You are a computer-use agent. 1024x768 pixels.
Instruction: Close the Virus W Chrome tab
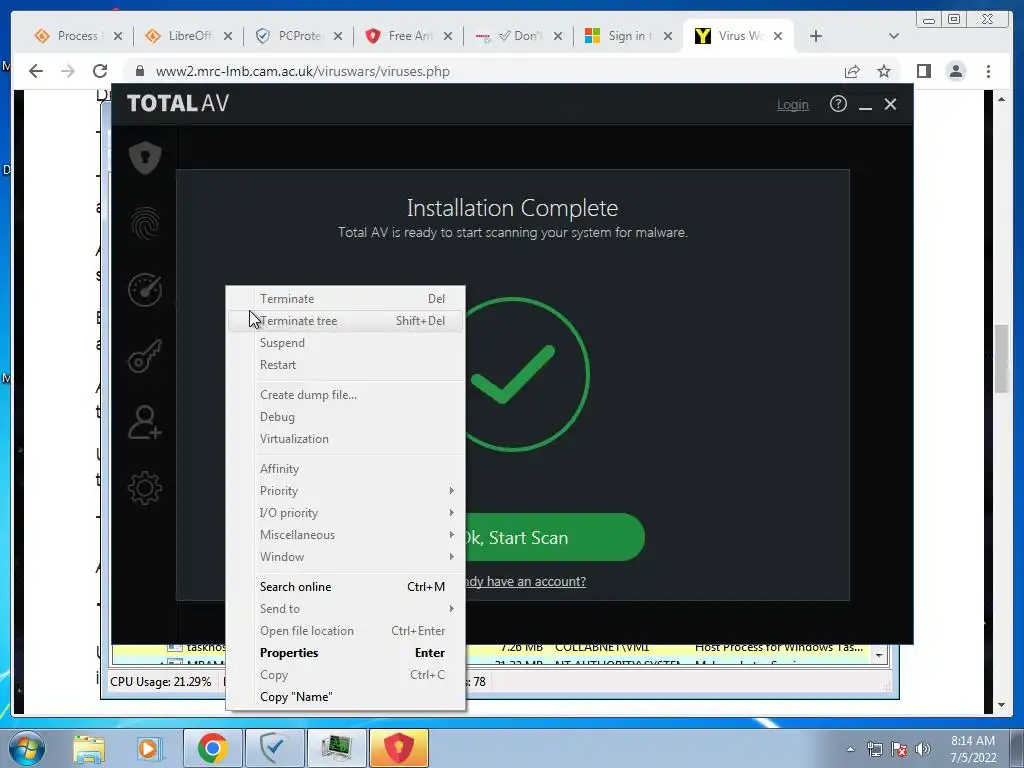point(778,36)
